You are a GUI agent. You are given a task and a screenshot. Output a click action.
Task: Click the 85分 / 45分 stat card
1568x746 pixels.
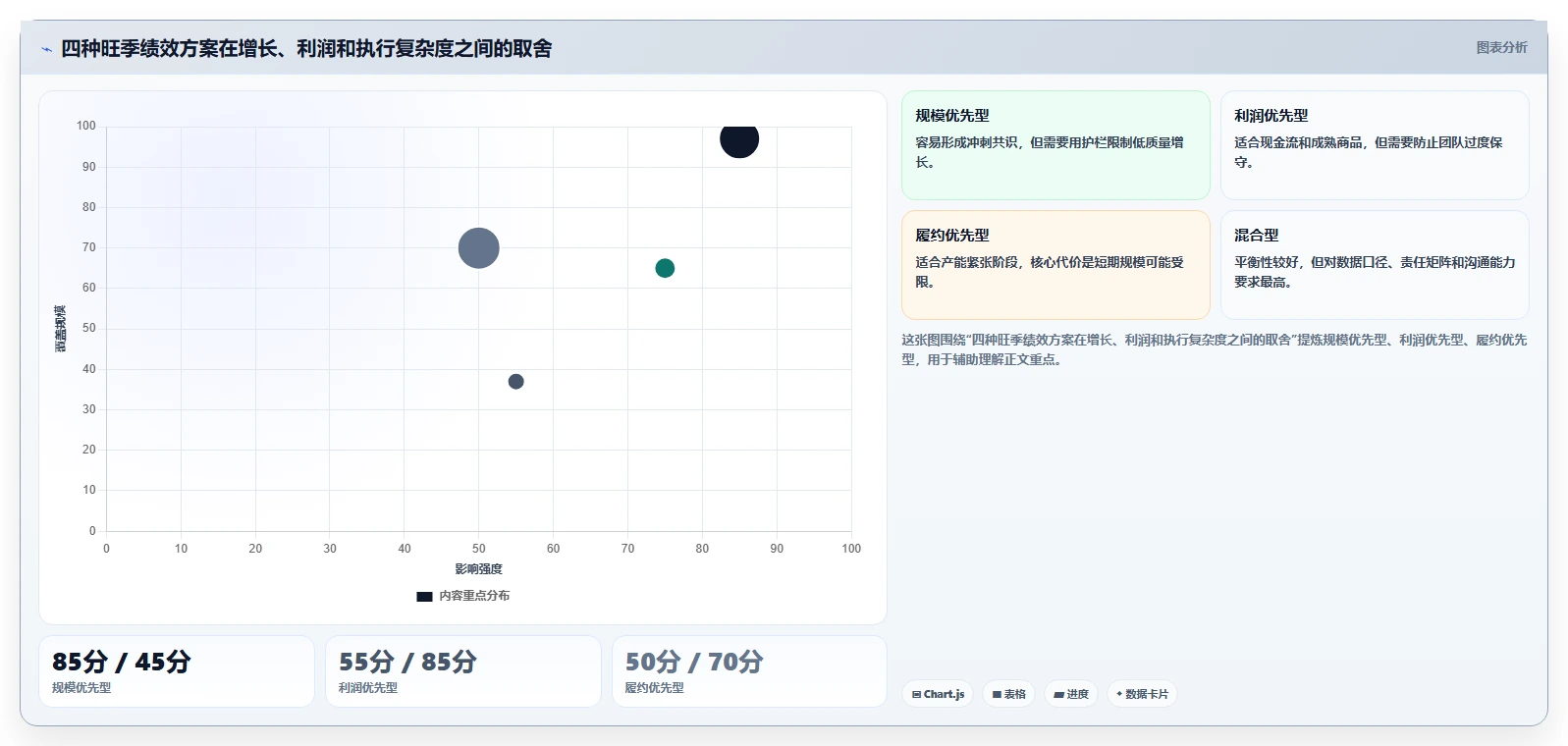tap(177, 671)
